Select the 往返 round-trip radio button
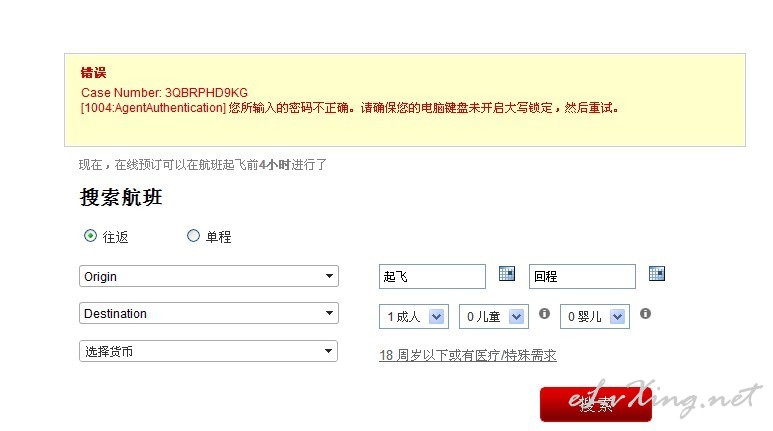The image size is (773, 431). pyautogui.click(x=90, y=236)
